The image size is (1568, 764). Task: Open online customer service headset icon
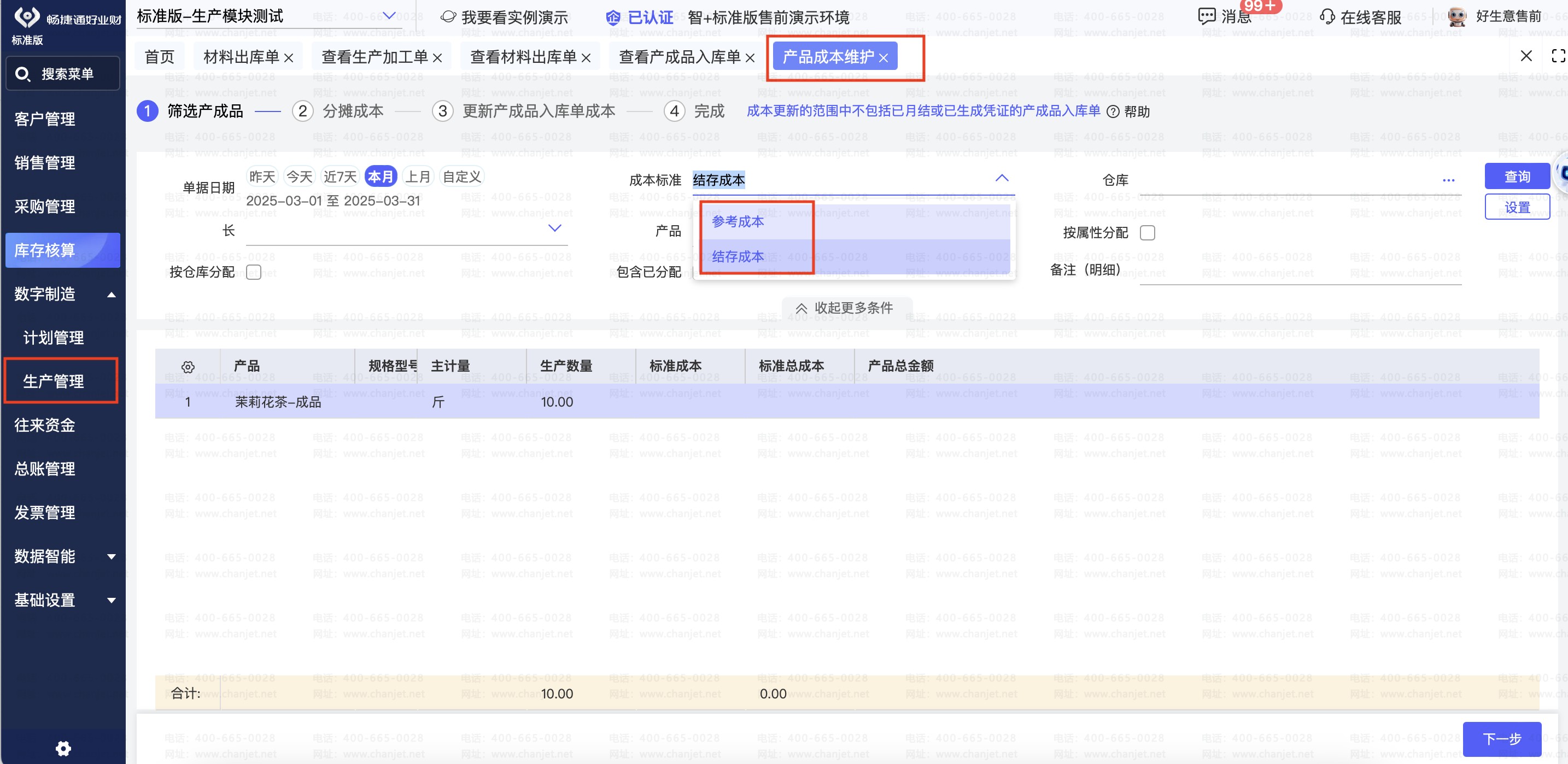pyautogui.click(x=1327, y=16)
